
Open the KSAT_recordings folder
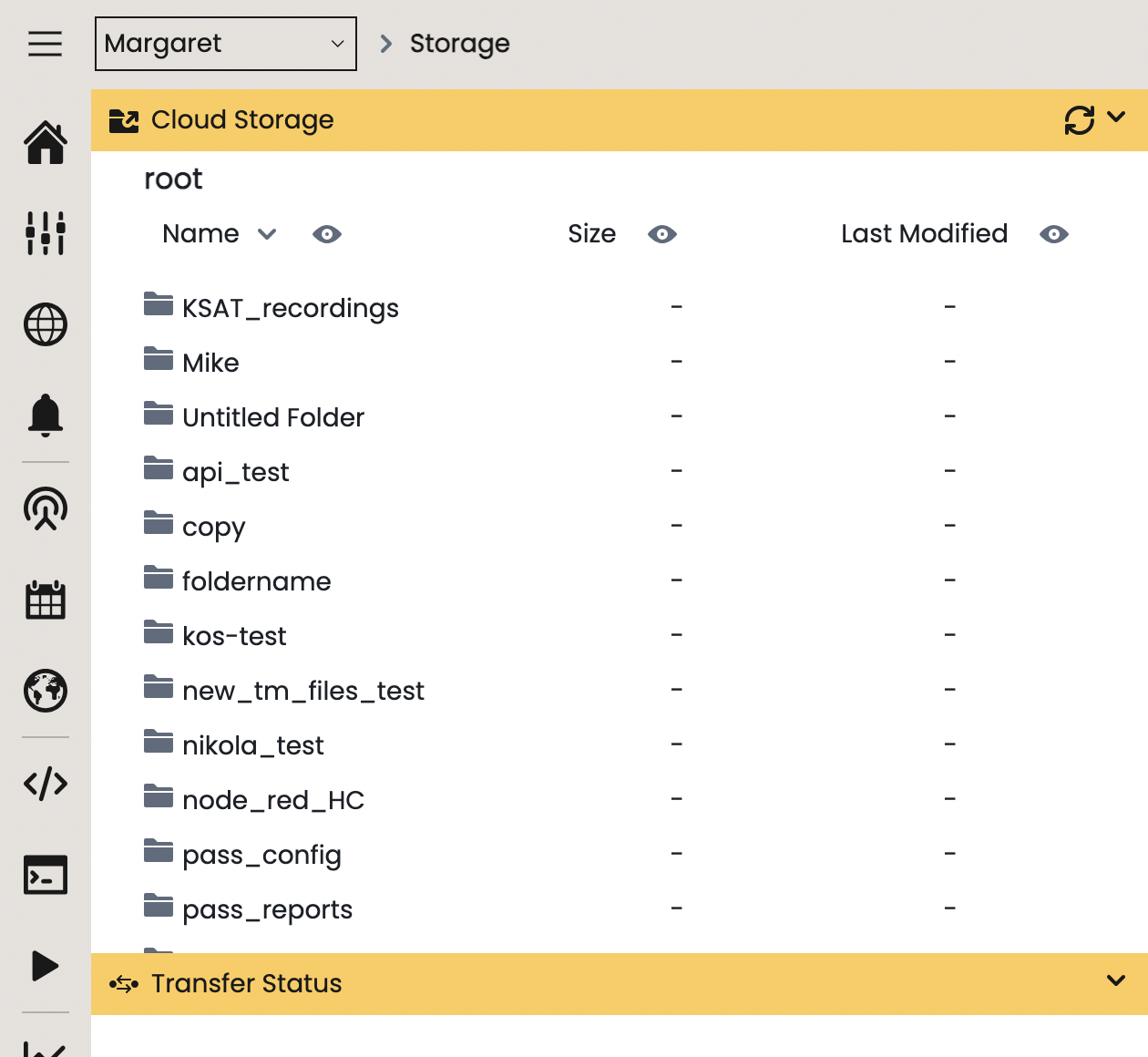(x=290, y=308)
